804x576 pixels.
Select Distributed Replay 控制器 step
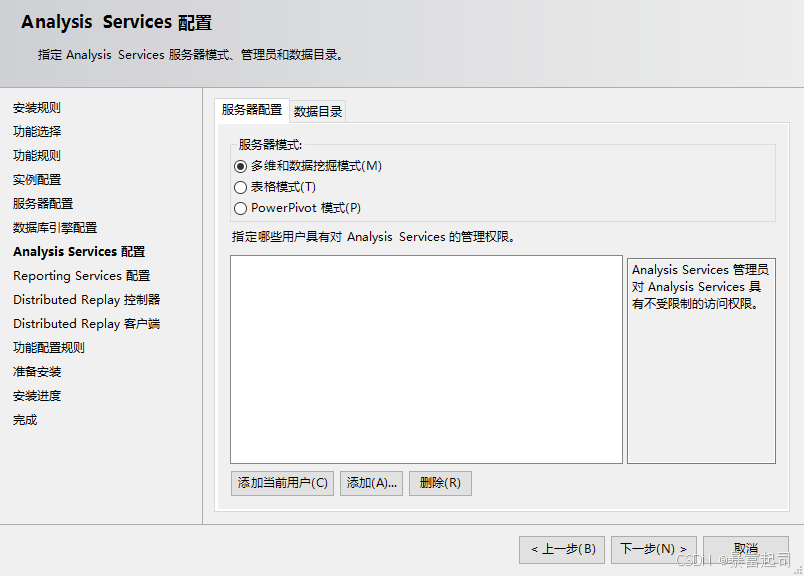86,300
